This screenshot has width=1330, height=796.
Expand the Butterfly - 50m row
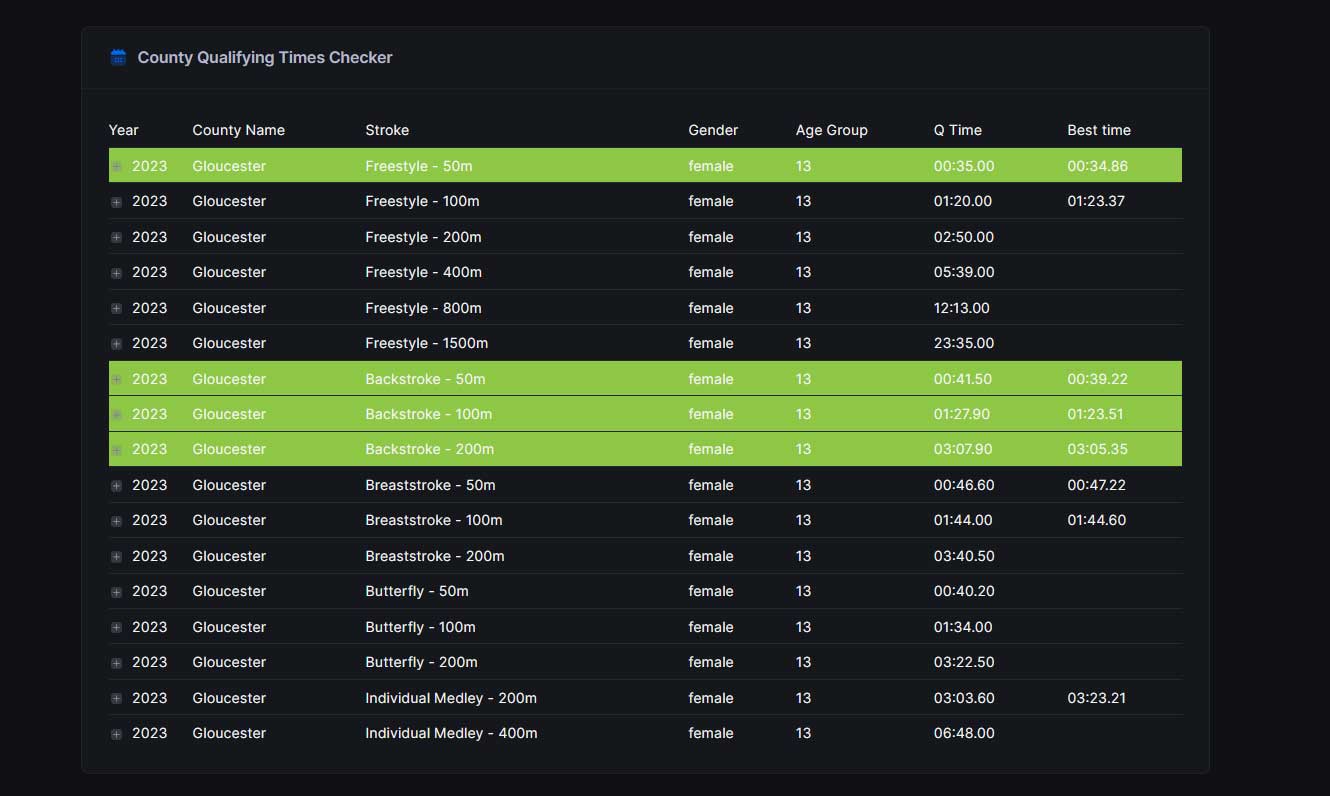(116, 592)
